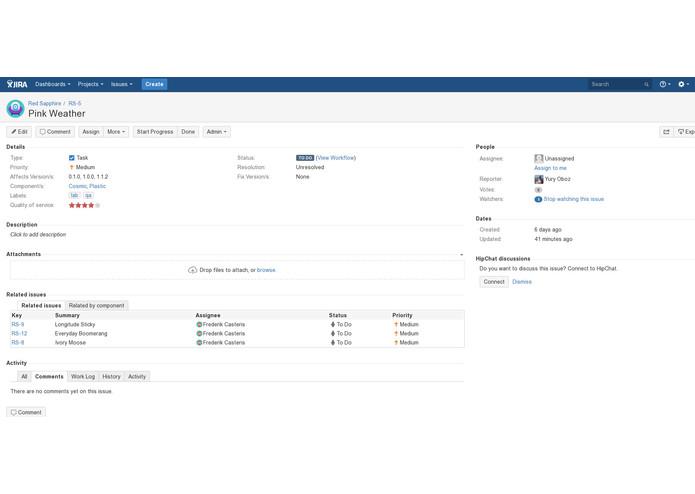The width and height of the screenshot is (695, 494).
Task: Click the votes count badge
Action: pos(538,190)
